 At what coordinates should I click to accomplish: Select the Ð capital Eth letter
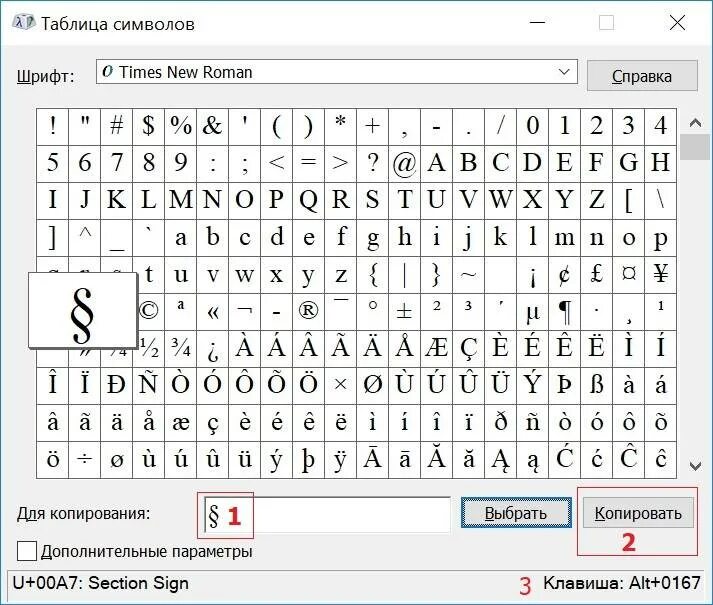click(116, 386)
